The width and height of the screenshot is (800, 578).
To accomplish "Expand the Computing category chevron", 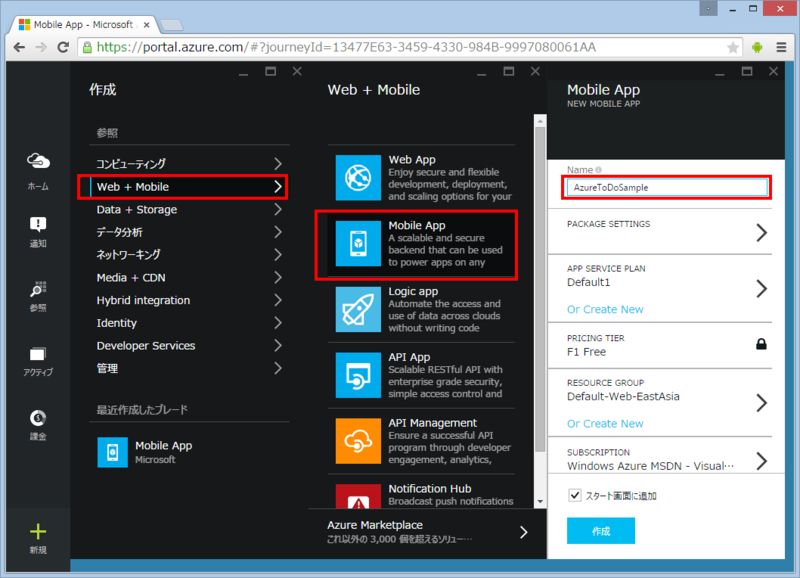I will pyautogui.click(x=278, y=164).
